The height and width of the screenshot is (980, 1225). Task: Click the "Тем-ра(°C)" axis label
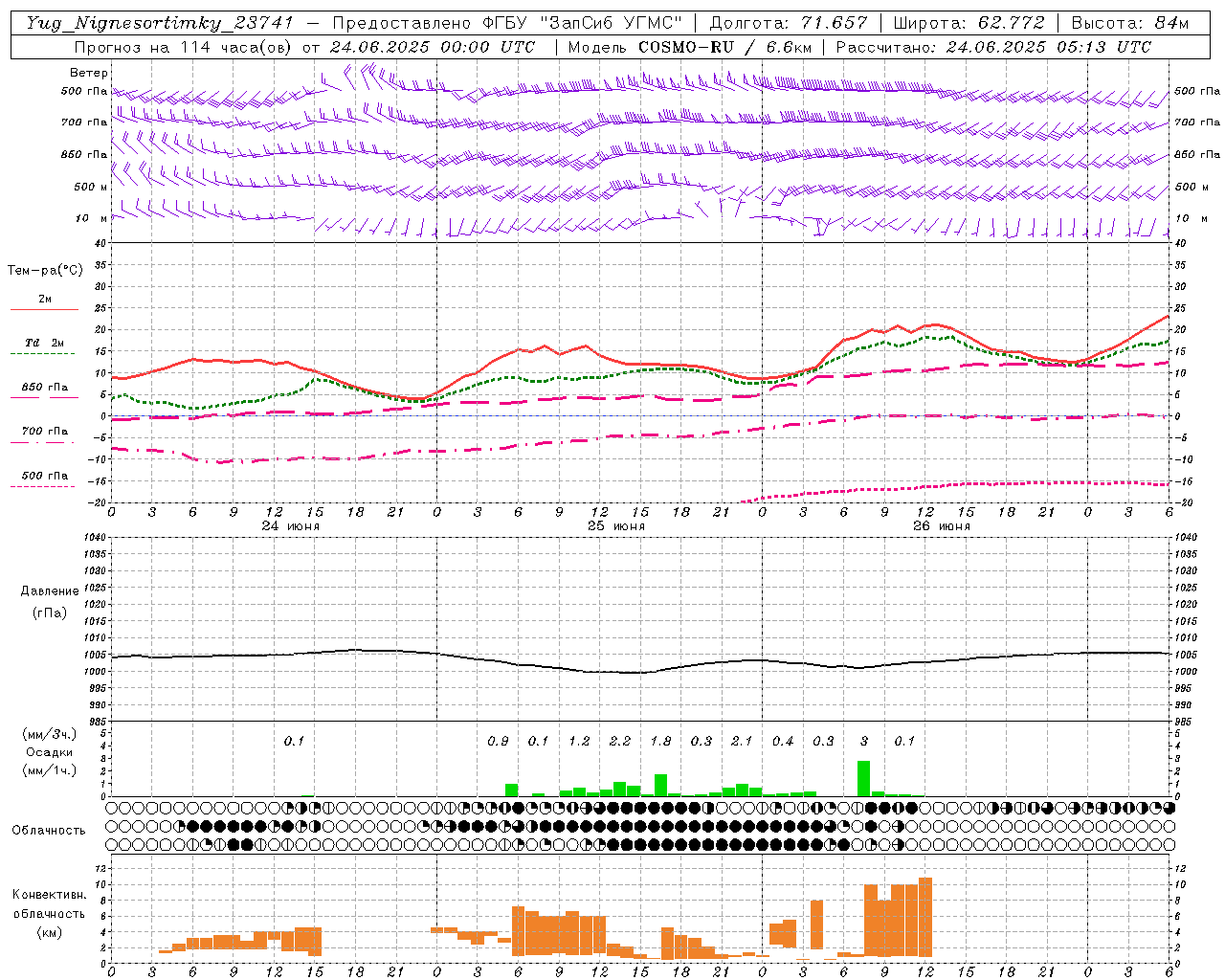(45, 271)
